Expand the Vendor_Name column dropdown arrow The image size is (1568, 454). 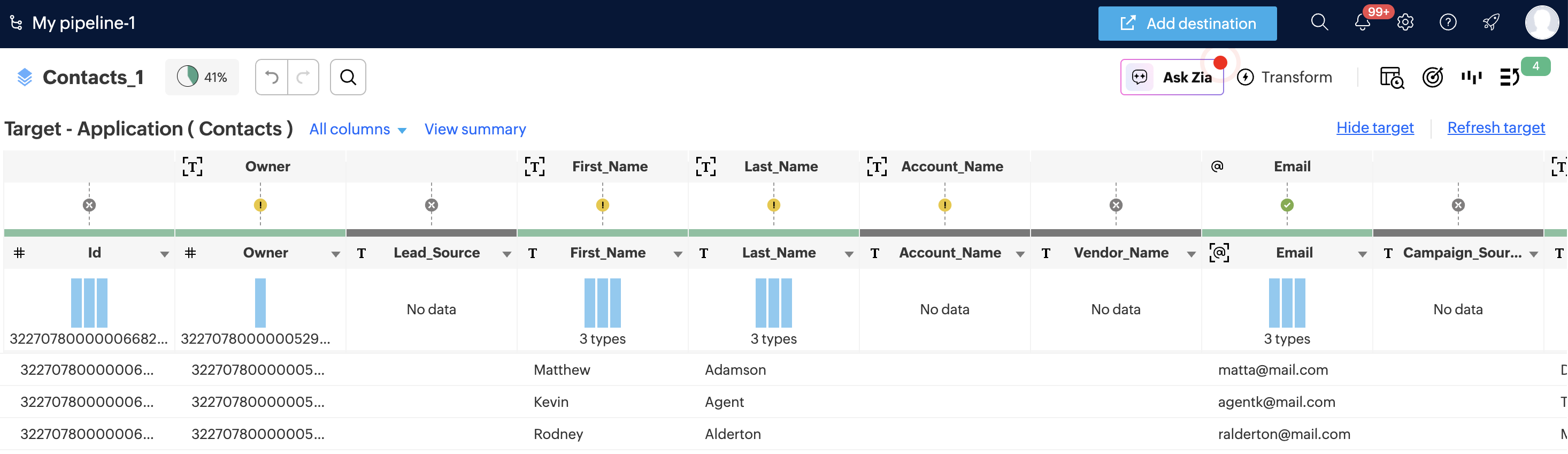point(1191,254)
